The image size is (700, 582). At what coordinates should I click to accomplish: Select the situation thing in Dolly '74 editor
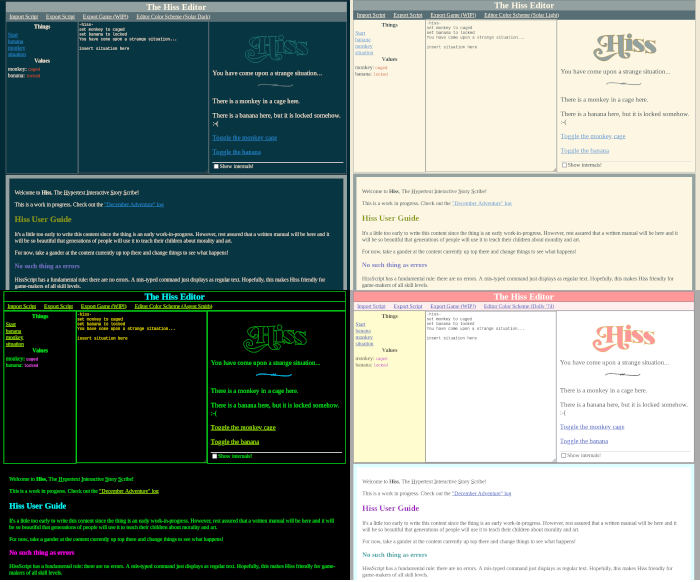(x=364, y=344)
